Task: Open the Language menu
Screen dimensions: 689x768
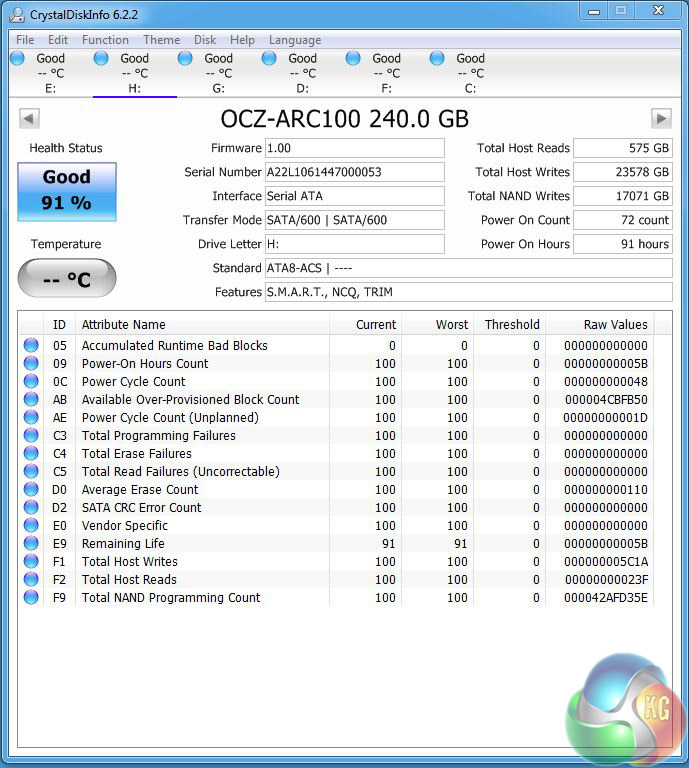Action: (295, 40)
